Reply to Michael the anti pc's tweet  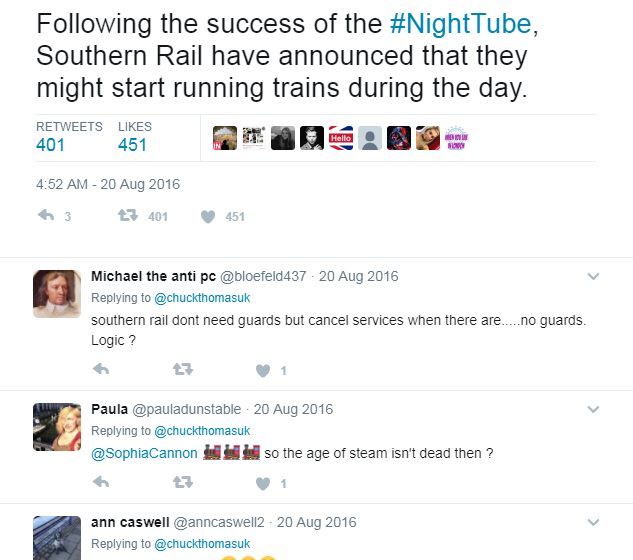click(x=100, y=370)
